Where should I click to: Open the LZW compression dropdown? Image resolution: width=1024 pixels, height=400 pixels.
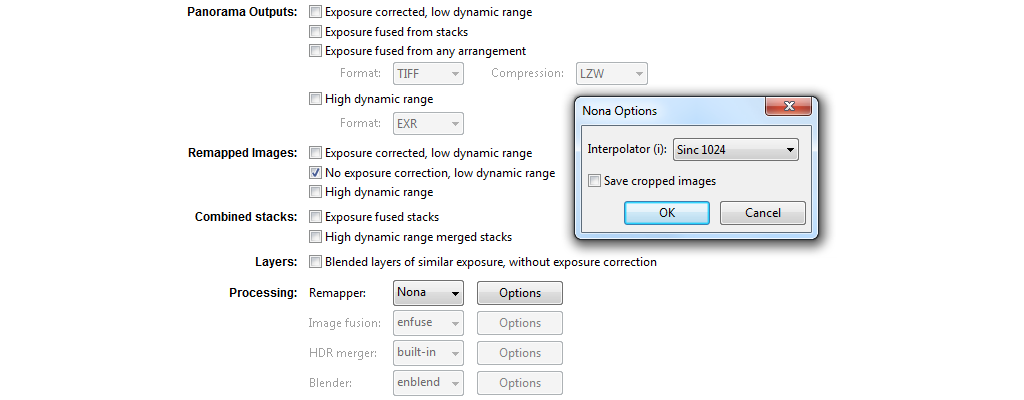click(612, 74)
